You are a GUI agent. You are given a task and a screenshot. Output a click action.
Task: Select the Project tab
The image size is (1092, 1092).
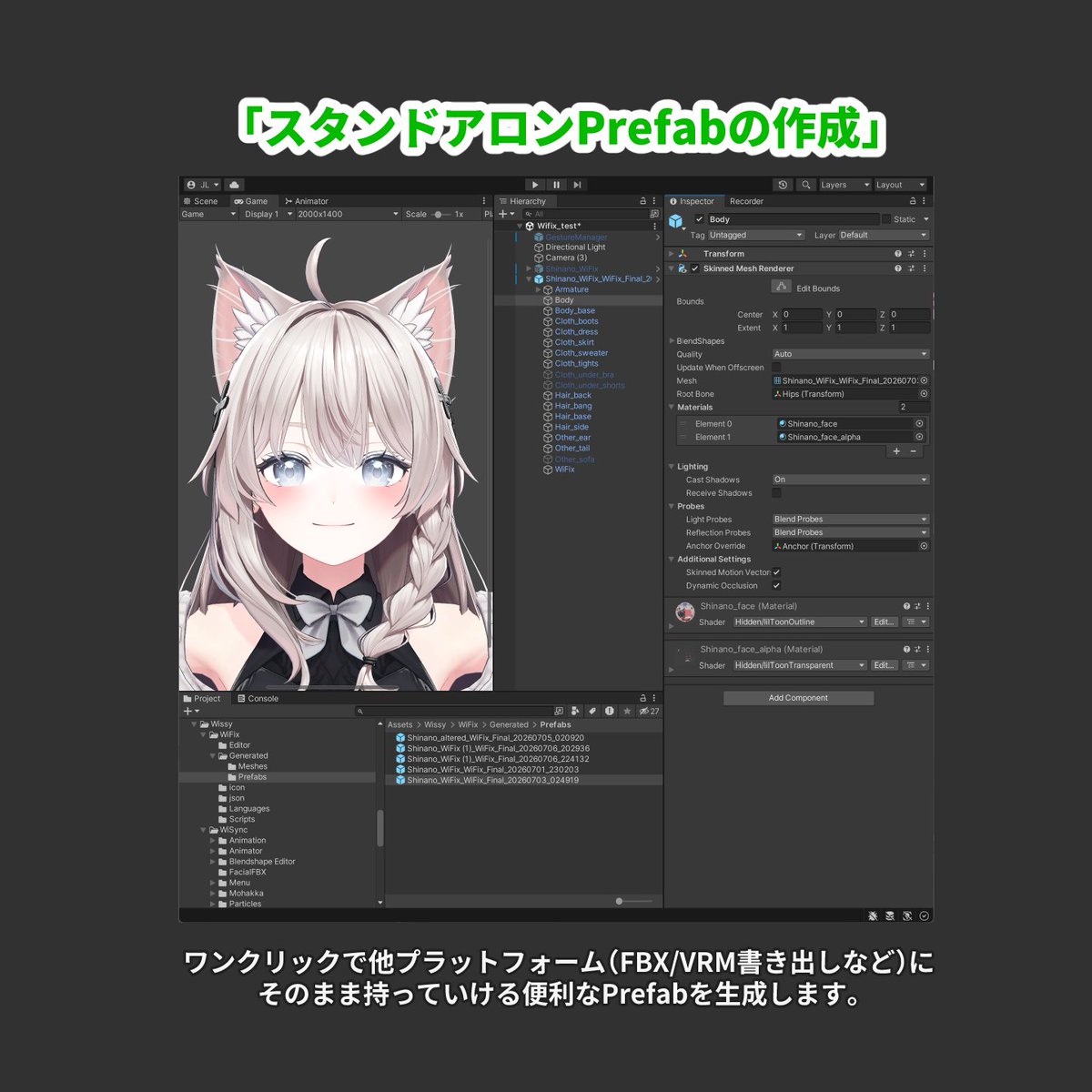click(x=202, y=698)
